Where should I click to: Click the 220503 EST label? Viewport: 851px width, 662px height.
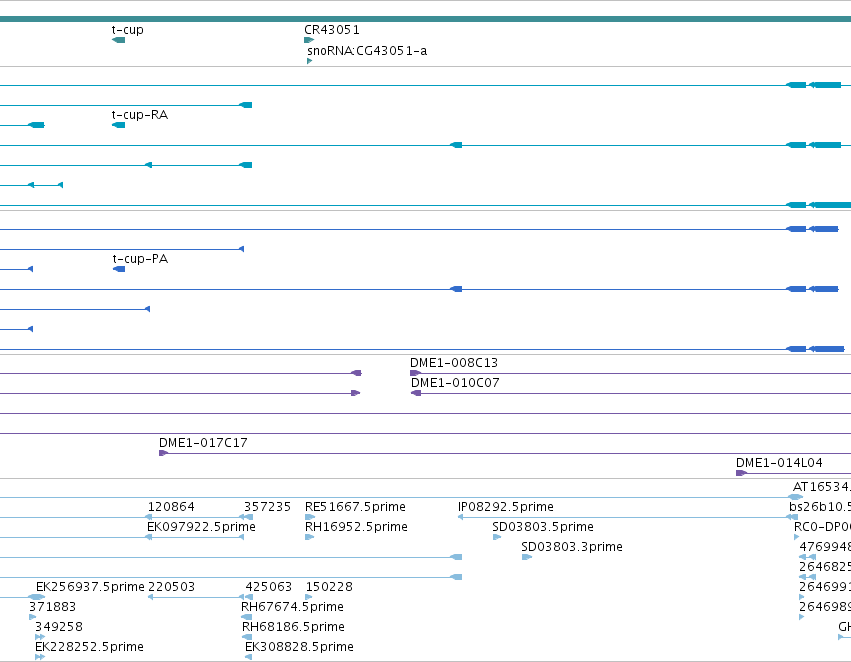[171, 587]
